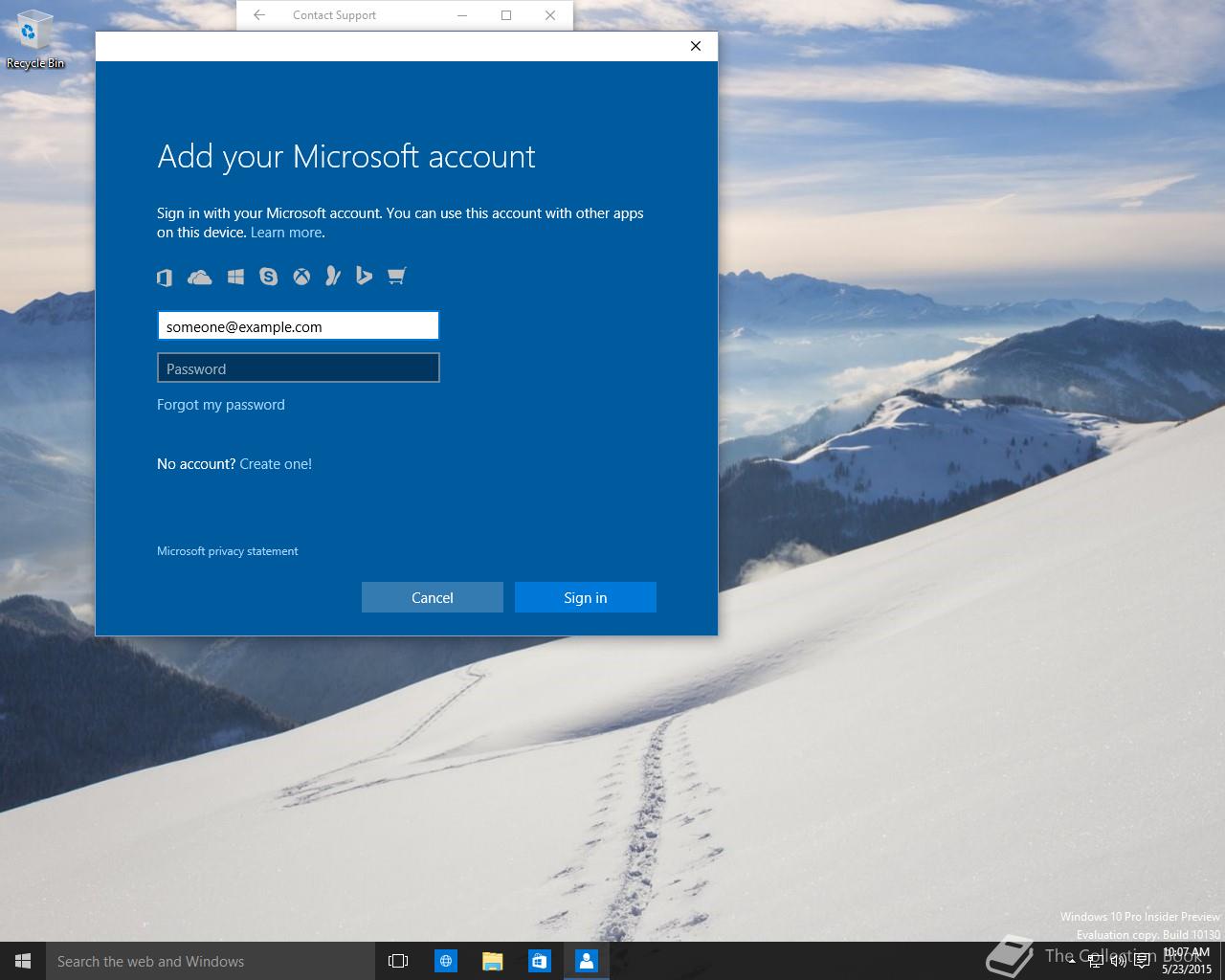Click the Cancel button

coord(433,597)
